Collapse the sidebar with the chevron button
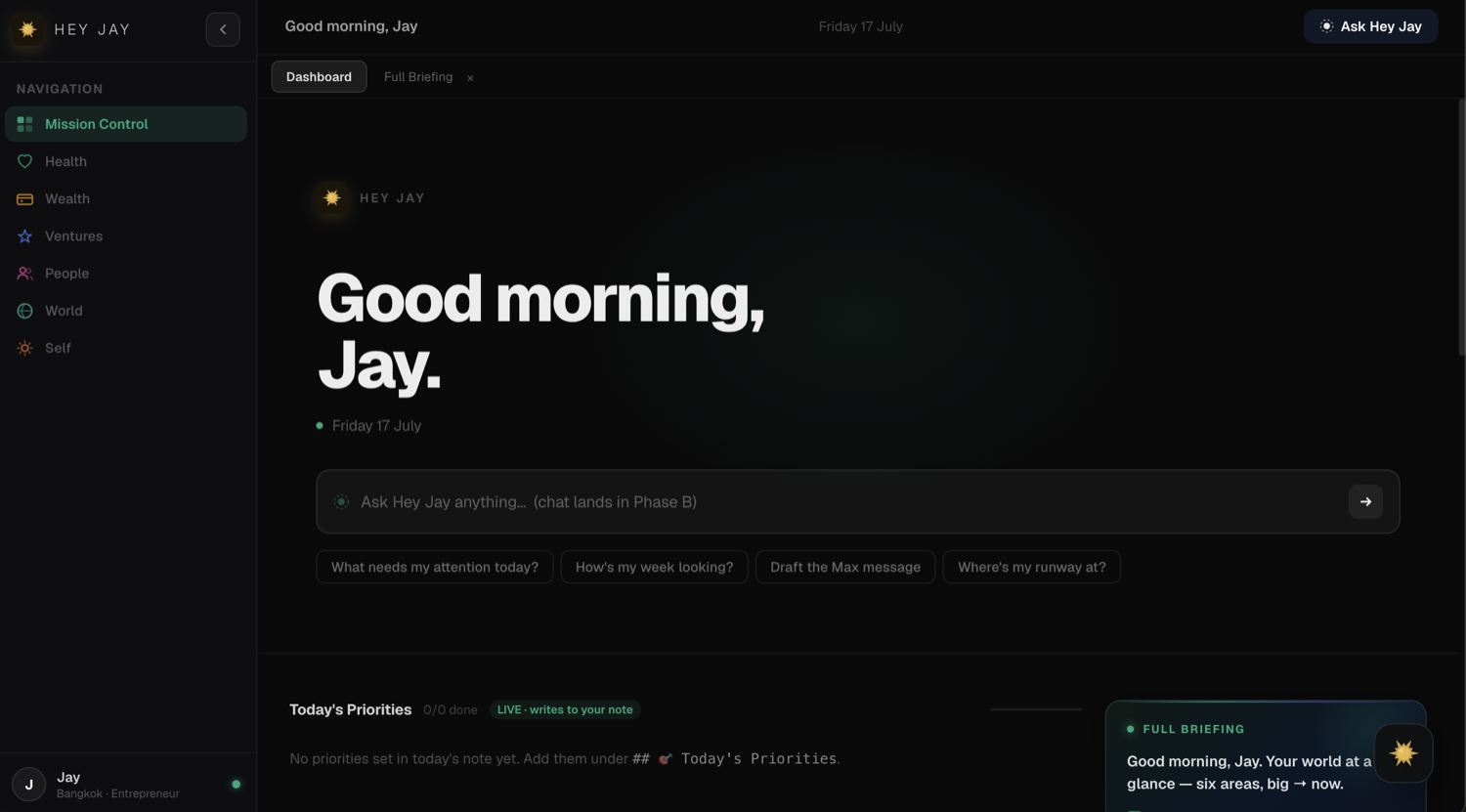1466x812 pixels. tap(223, 29)
